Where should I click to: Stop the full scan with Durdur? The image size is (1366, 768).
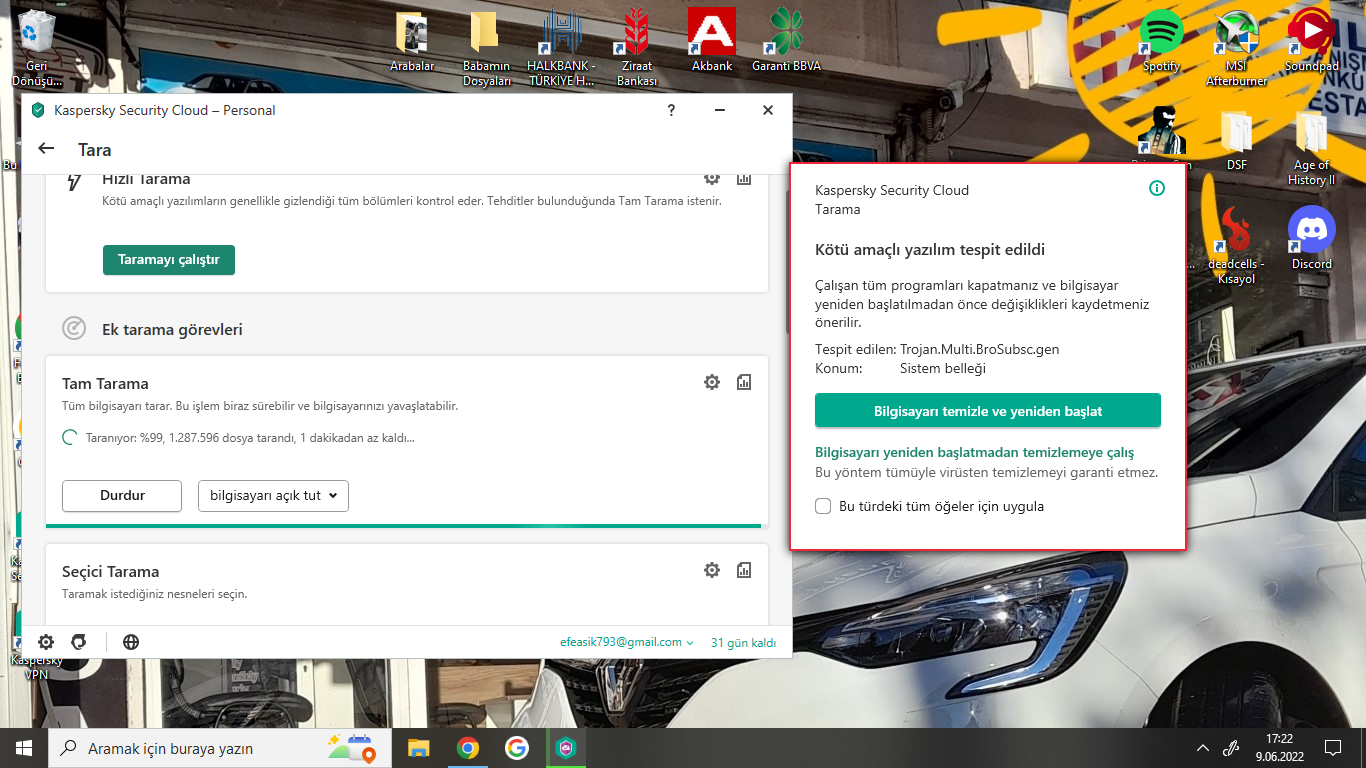click(x=122, y=496)
